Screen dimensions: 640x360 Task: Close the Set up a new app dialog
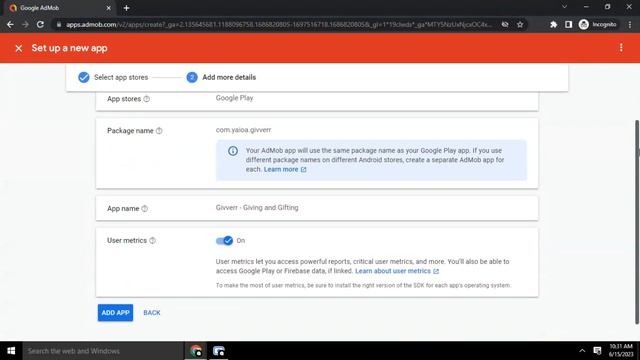[x=18, y=48]
